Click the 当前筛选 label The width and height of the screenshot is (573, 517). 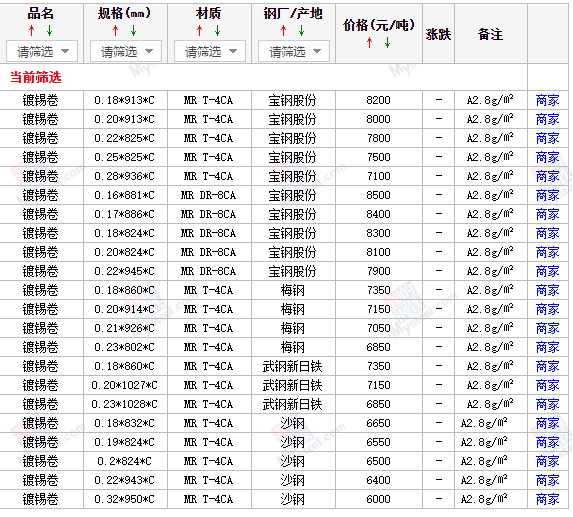[35, 77]
